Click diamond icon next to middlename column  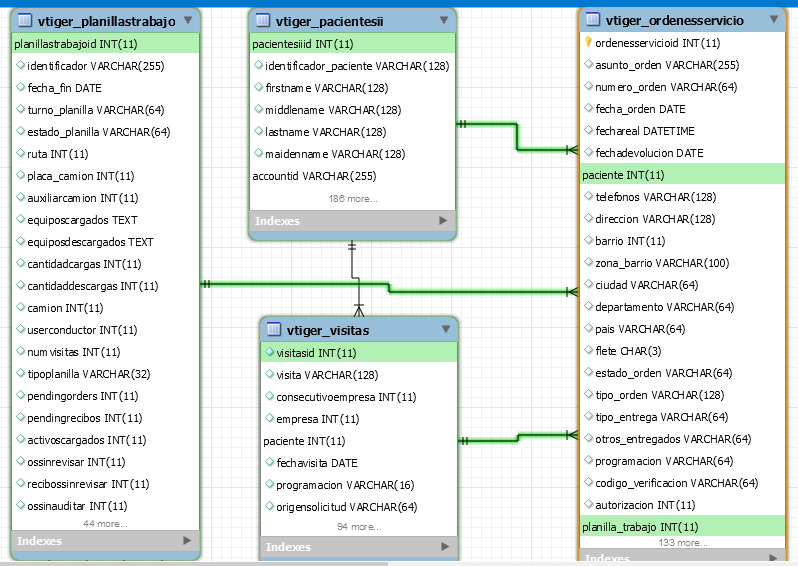coord(259,109)
